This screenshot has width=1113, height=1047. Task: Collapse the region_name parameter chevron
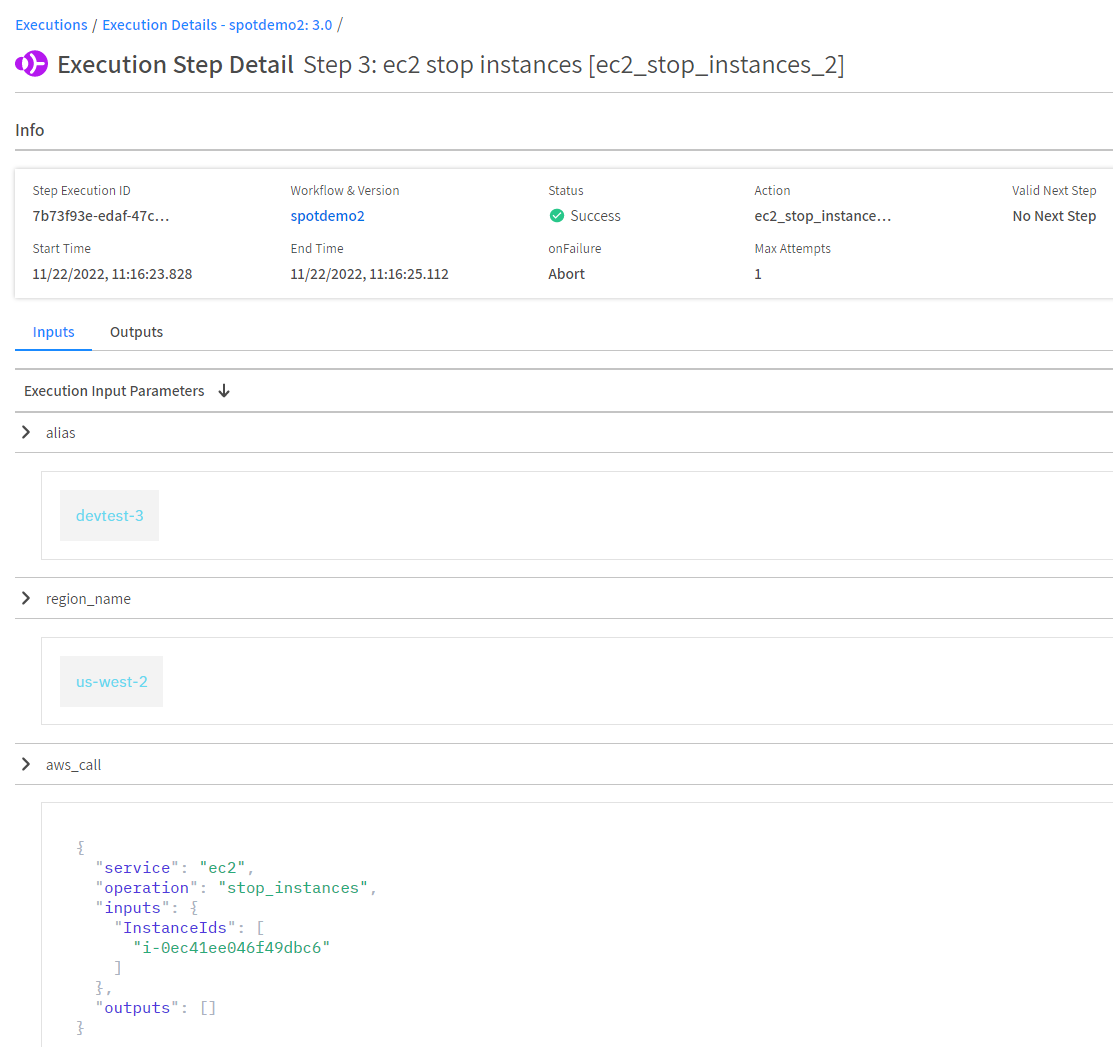click(x=27, y=599)
